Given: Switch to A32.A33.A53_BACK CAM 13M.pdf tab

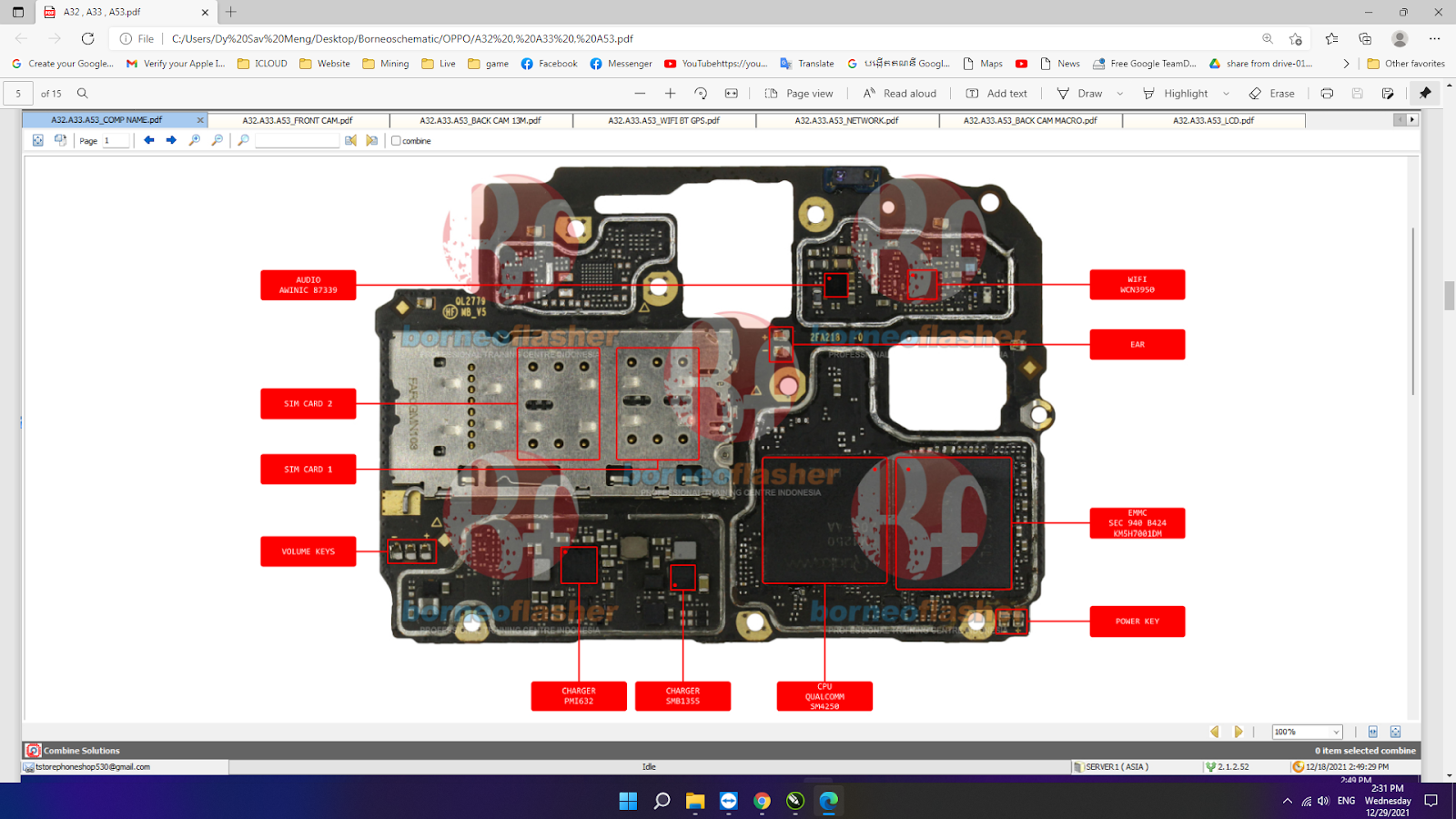Looking at the screenshot, I should click(480, 120).
